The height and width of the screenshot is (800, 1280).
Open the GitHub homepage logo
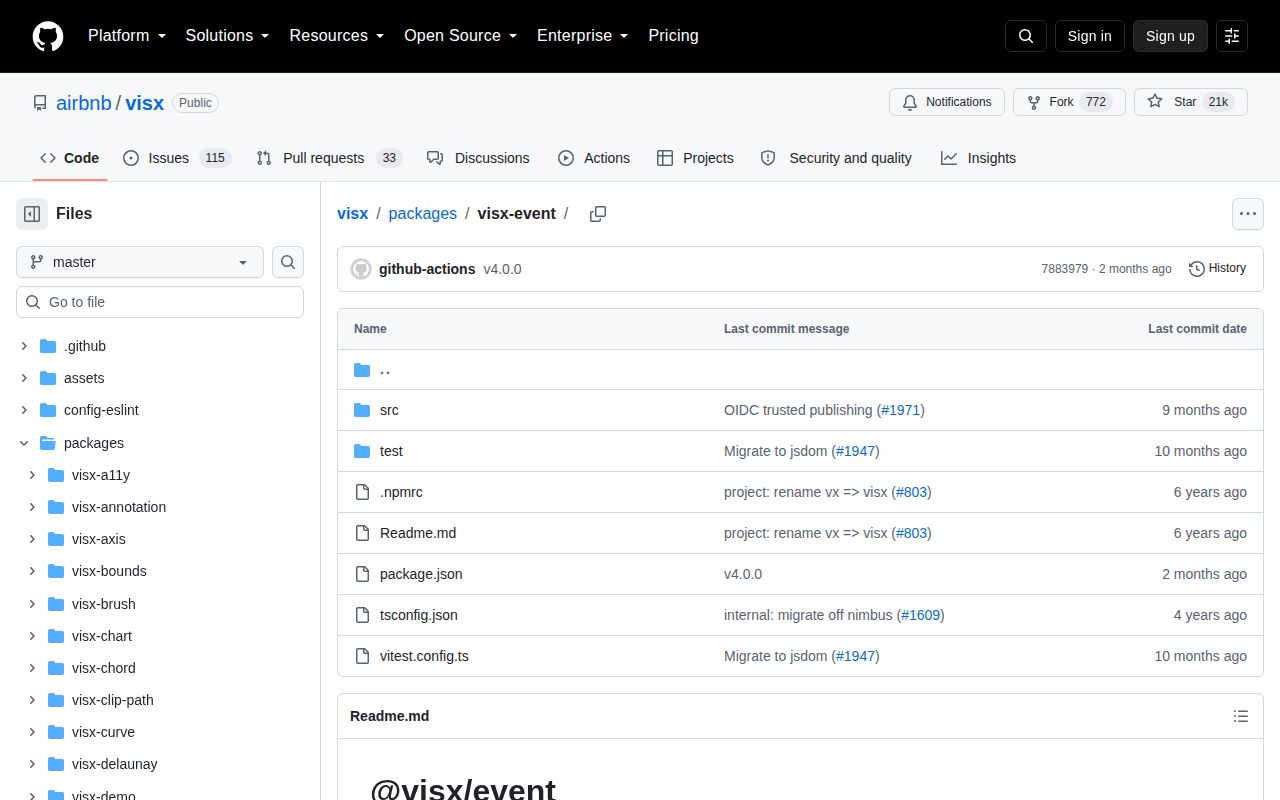[x=48, y=36]
